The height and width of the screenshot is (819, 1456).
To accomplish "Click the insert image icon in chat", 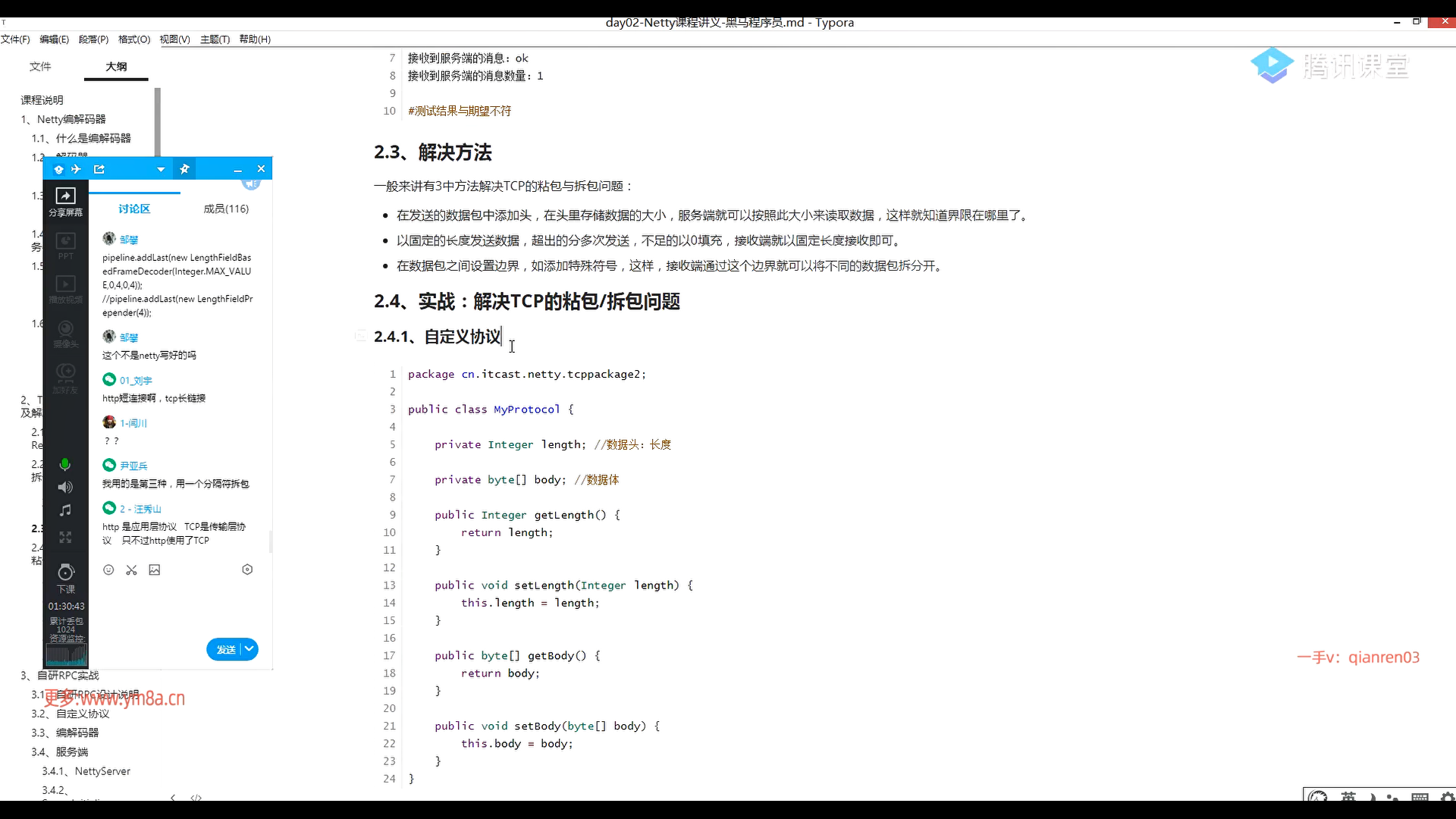I will click(x=155, y=570).
